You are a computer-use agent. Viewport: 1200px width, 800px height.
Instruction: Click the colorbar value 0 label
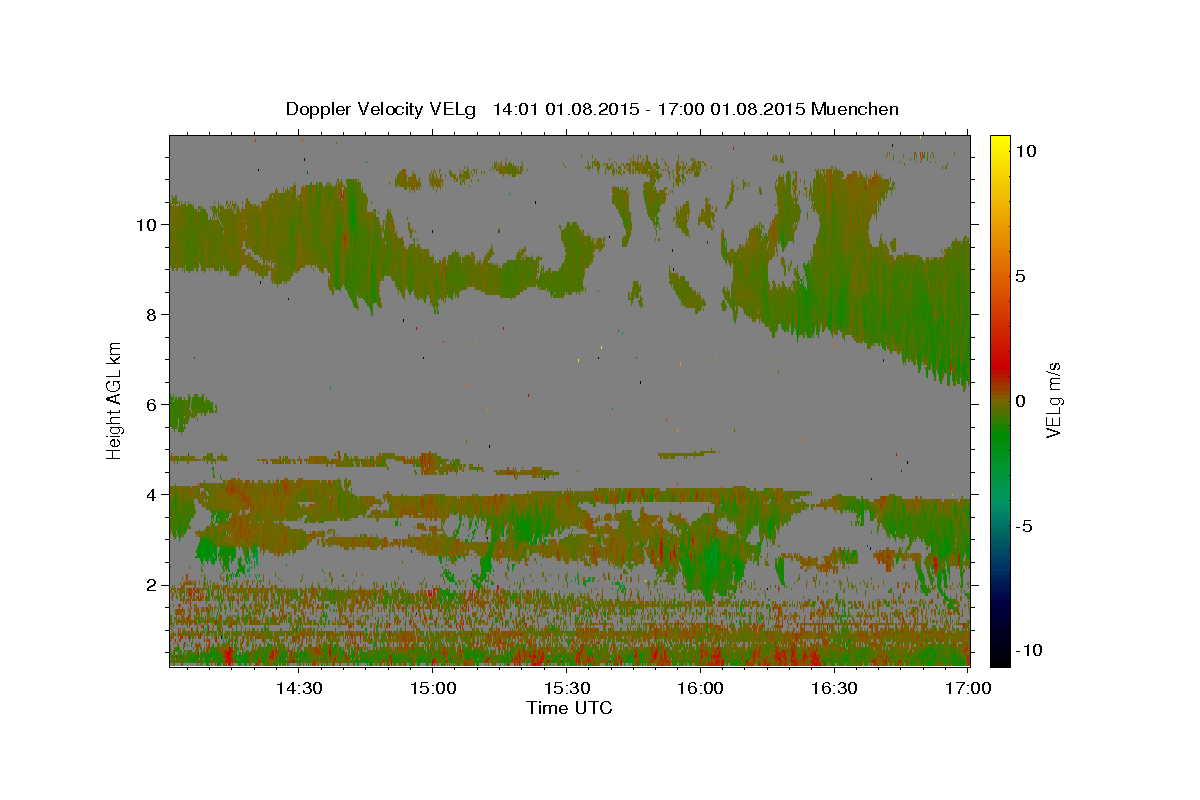point(1021,400)
